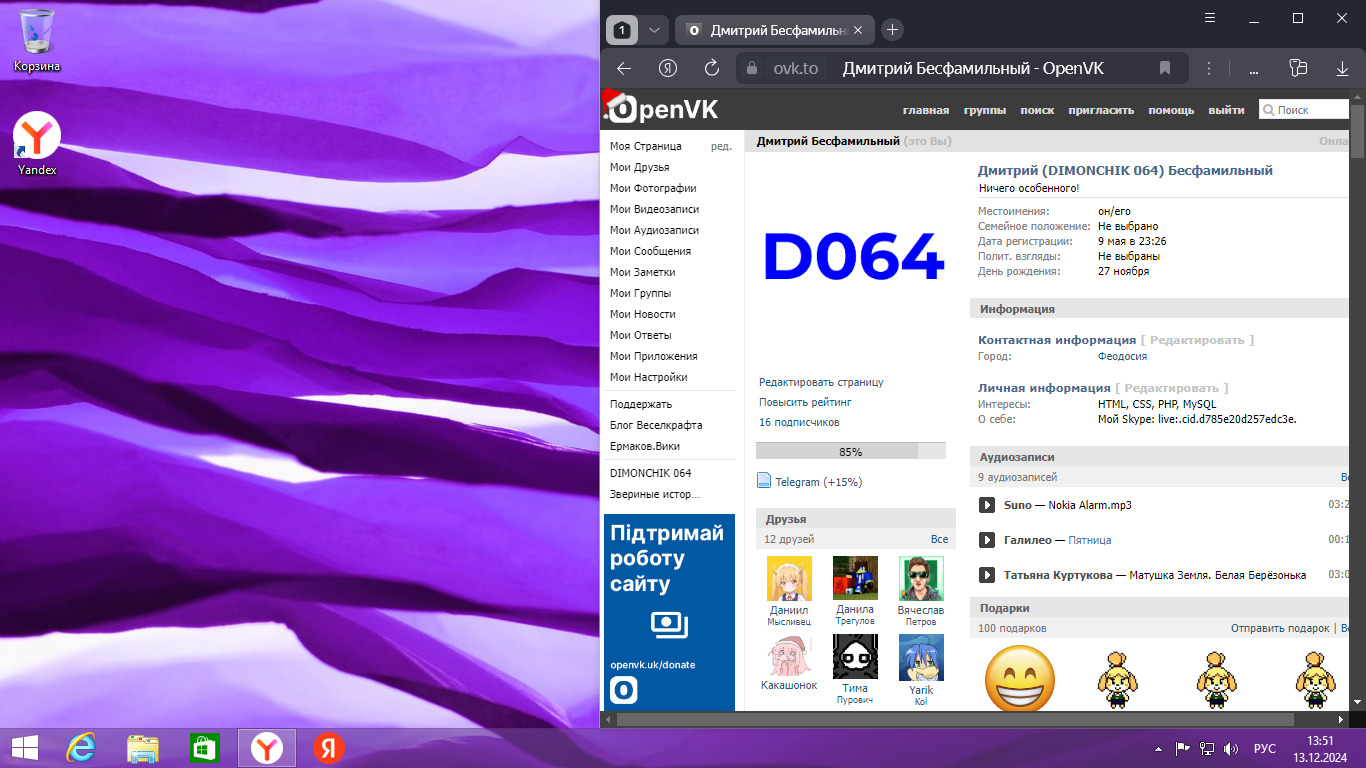
Task: Click the Yandex home button in toolbar
Action: [668, 68]
